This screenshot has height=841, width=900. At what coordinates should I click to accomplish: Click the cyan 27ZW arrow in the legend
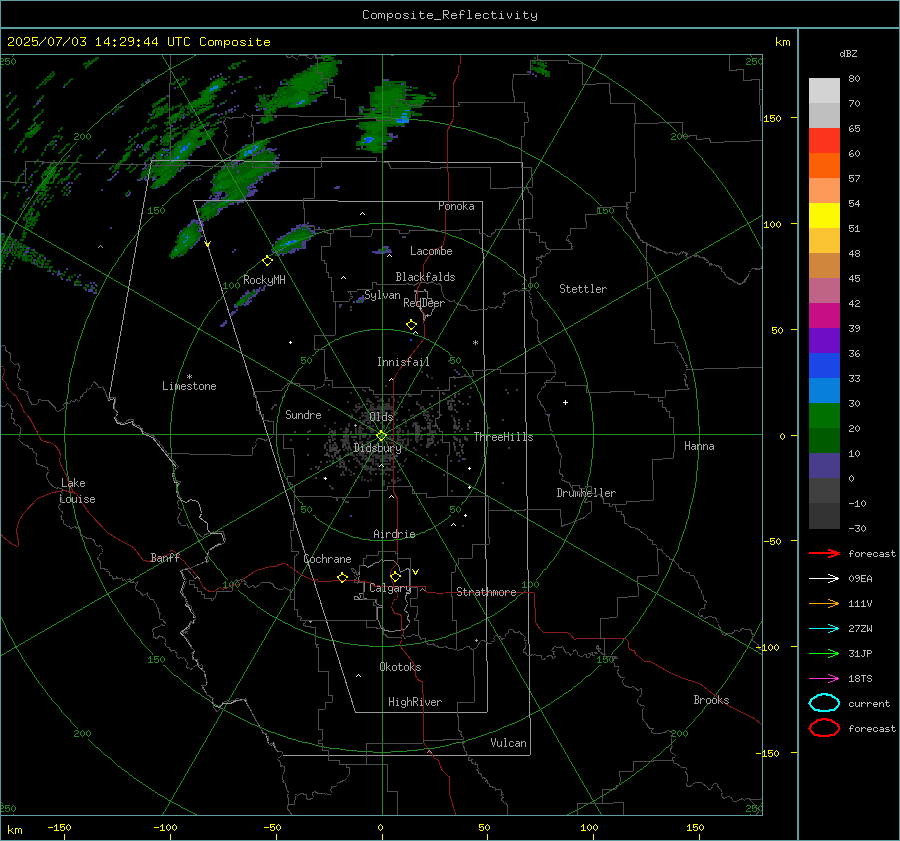tap(824, 629)
